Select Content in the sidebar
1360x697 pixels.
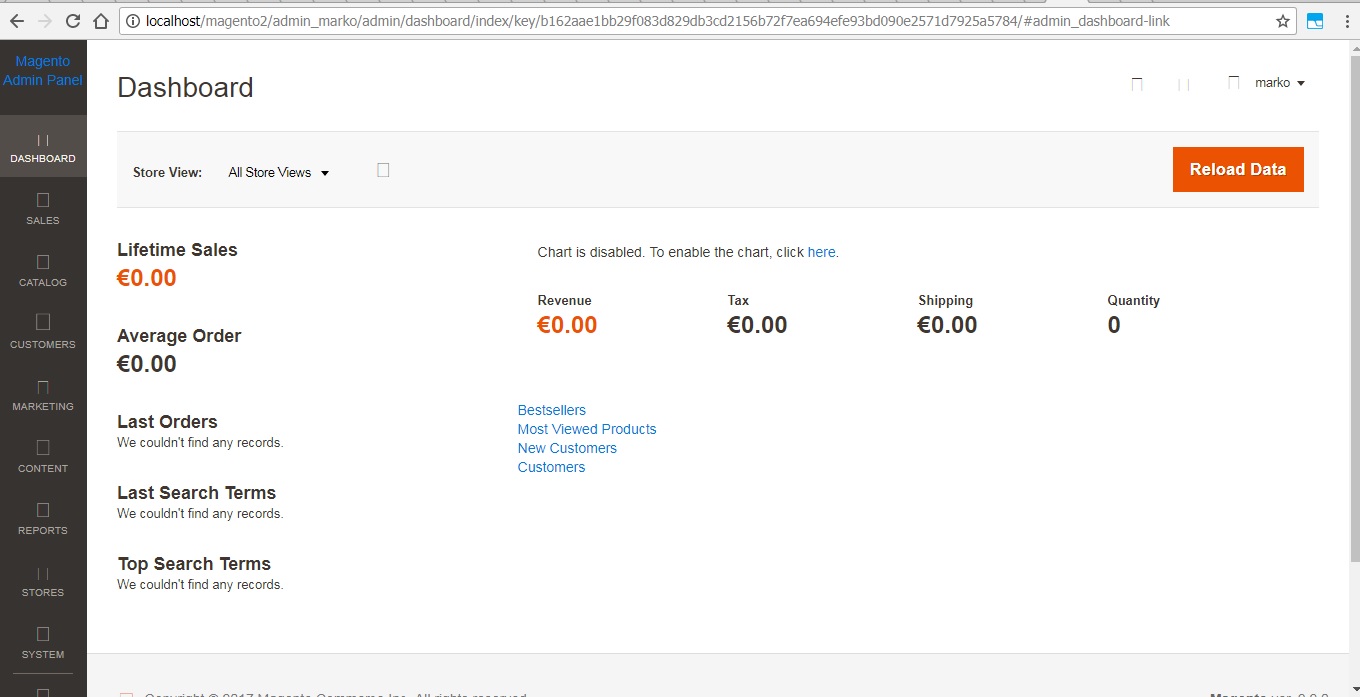pyautogui.click(x=43, y=457)
